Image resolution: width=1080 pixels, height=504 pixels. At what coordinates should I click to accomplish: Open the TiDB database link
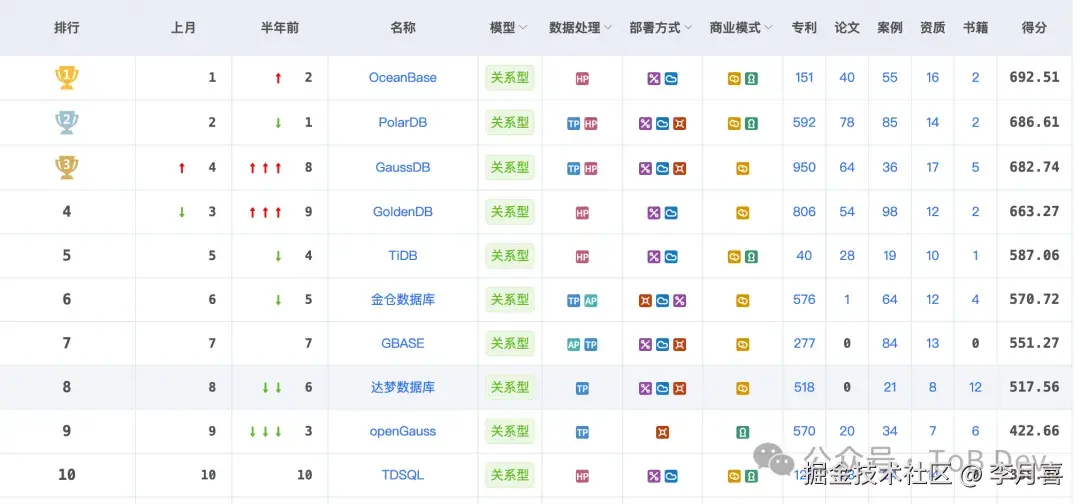click(x=403, y=255)
